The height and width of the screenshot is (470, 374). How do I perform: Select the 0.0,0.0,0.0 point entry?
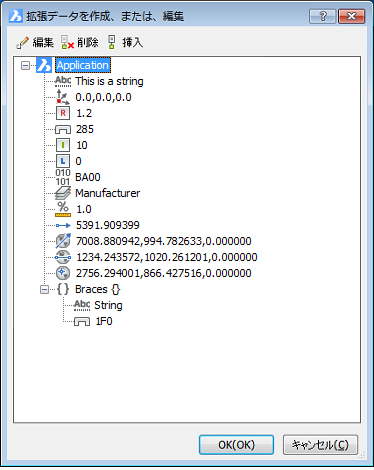(x=103, y=97)
